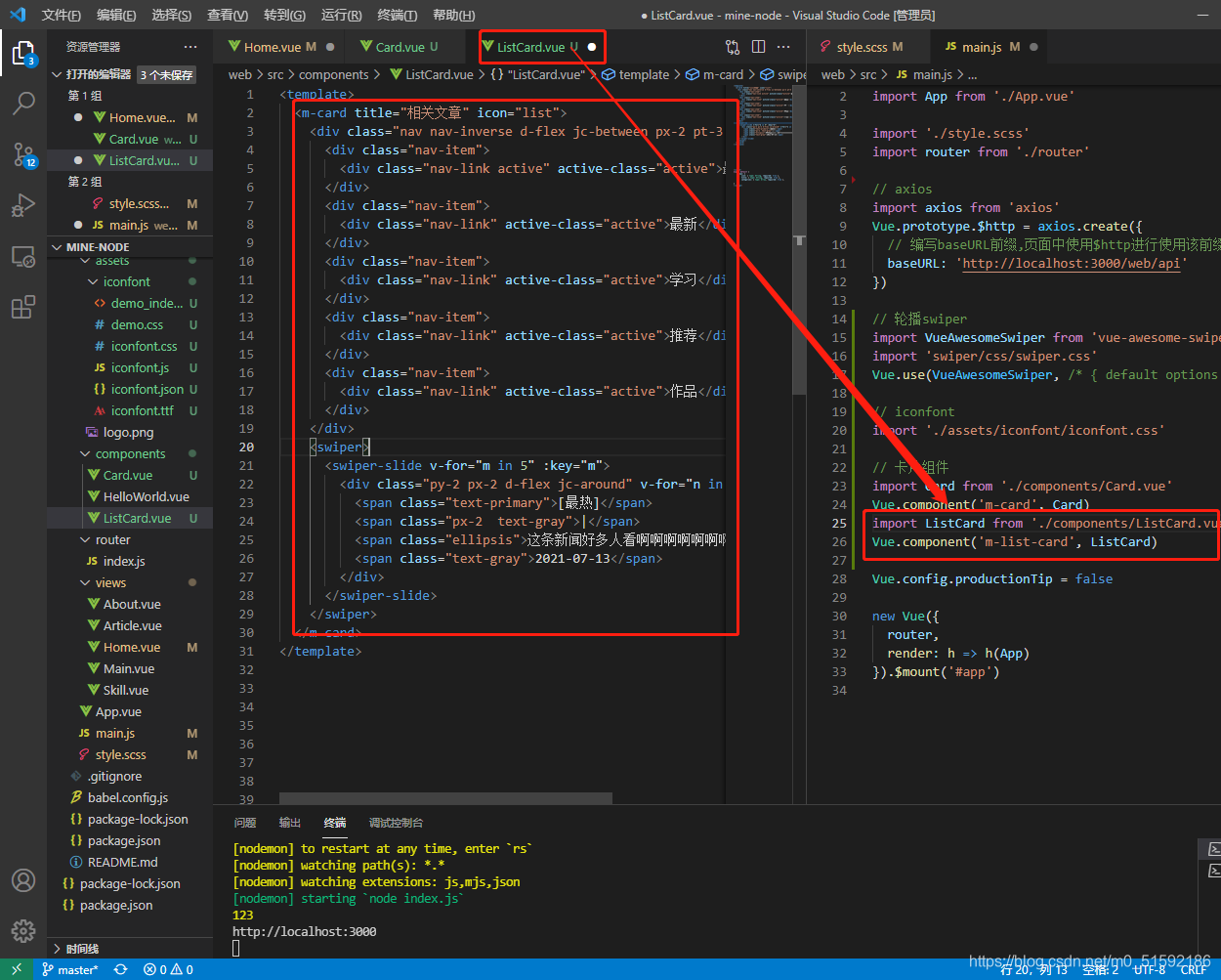This screenshot has width=1221, height=980.
Task: Synchronize changes via status bar icon
Action: click(121, 969)
